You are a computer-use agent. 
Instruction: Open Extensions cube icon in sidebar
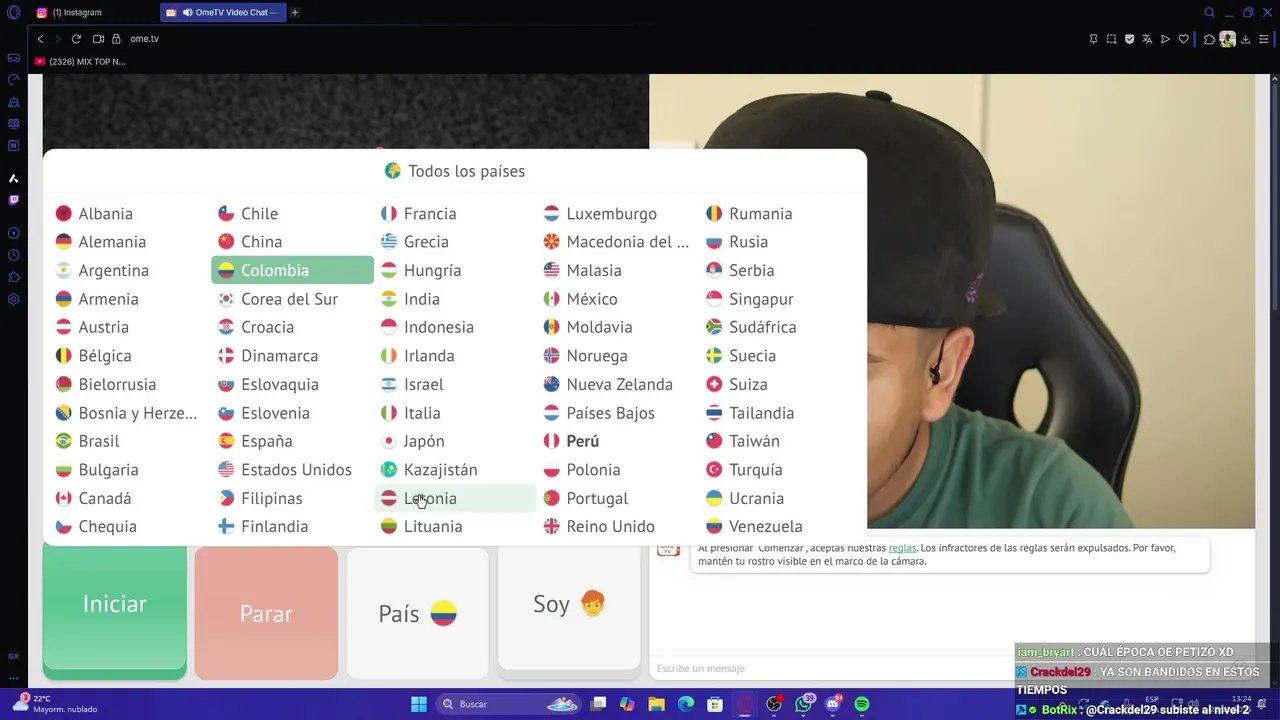click(13, 277)
